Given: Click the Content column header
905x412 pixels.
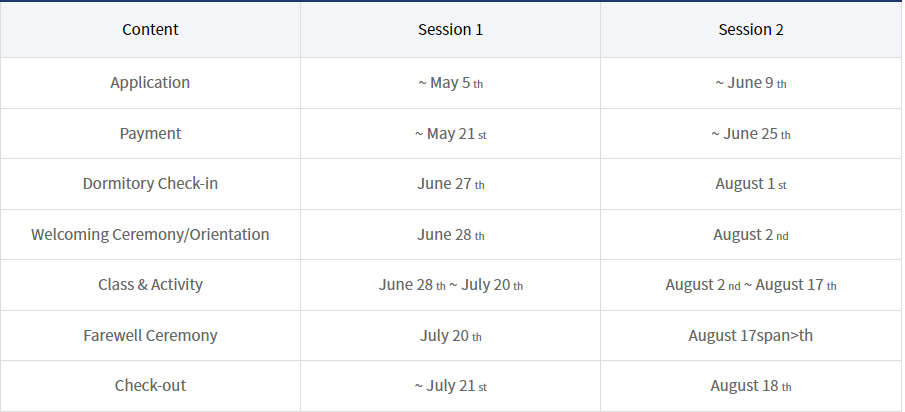Looking at the screenshot, I should [x=150, y=29].
